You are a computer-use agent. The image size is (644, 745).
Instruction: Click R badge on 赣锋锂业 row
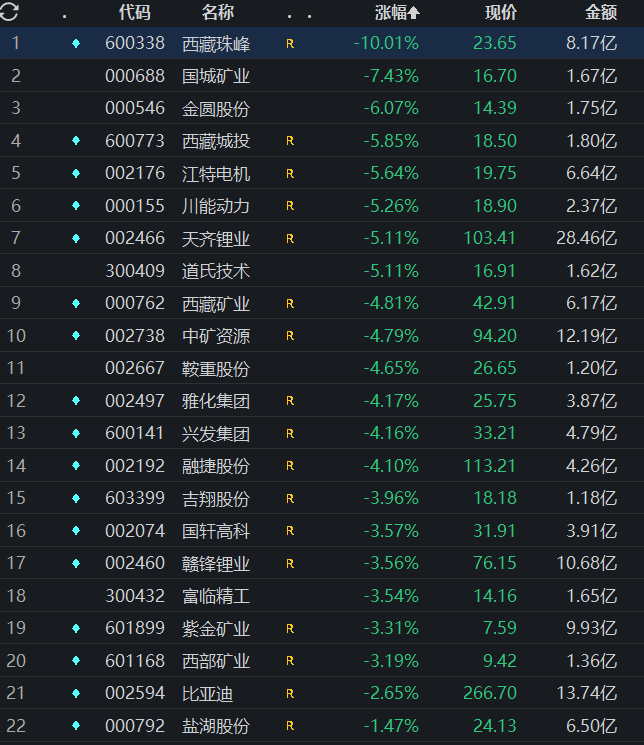[x=290, y=564]
